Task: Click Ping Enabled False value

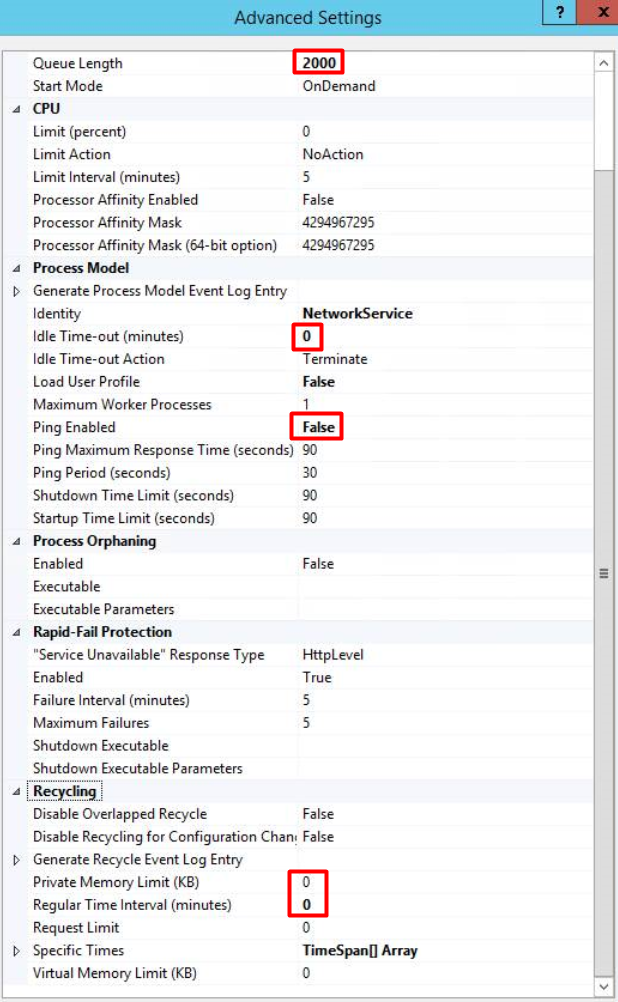Action: click(318, 427)
